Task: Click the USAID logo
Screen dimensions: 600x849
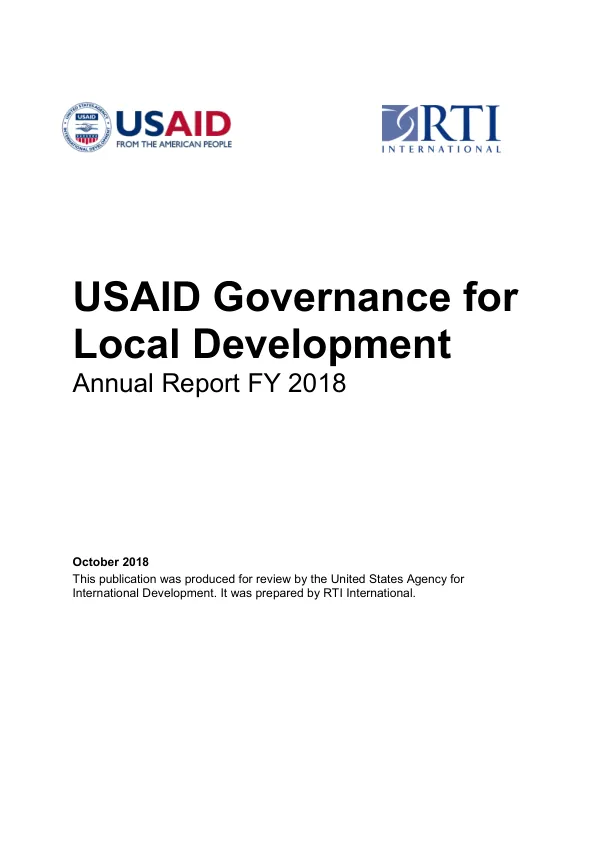Action: click(x=147, y=127)
